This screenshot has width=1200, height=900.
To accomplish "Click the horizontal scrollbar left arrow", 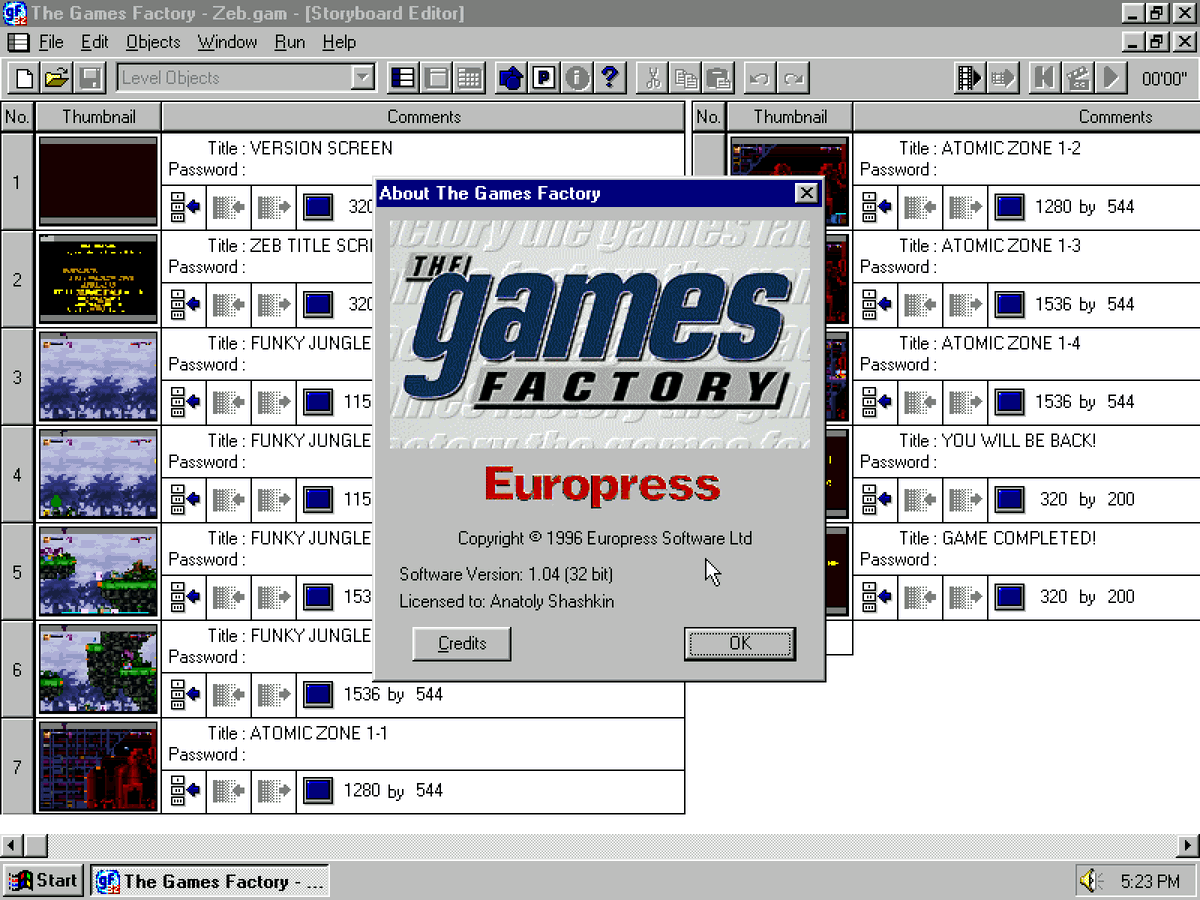I will pyautogui.click(x=11, y=845).
